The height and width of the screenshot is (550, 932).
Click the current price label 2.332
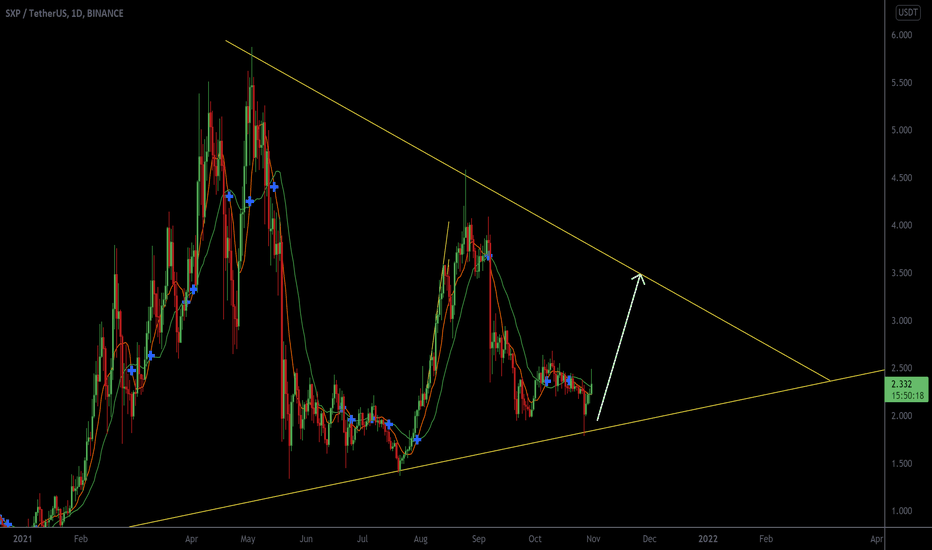pos(901,385)
